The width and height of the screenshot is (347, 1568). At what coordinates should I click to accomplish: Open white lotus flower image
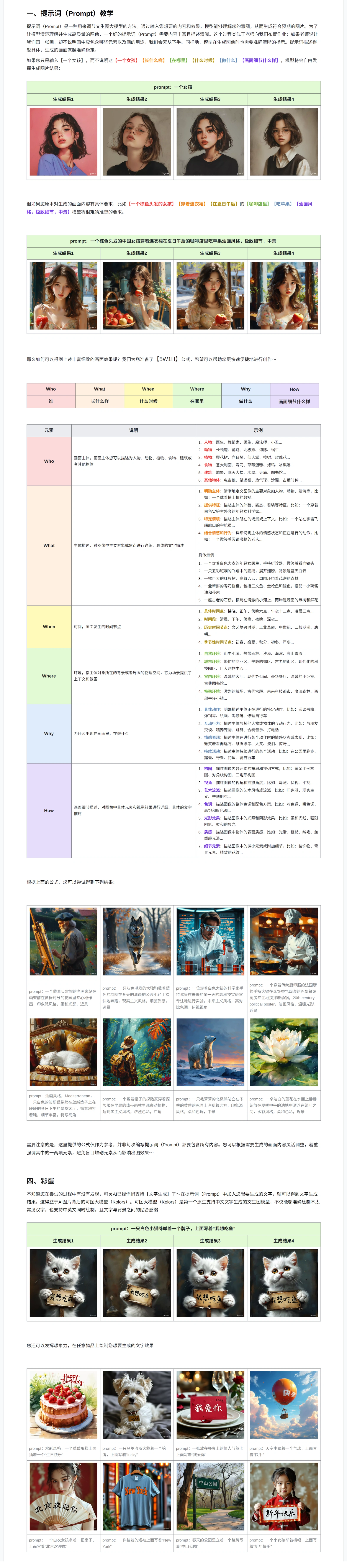284,1052
